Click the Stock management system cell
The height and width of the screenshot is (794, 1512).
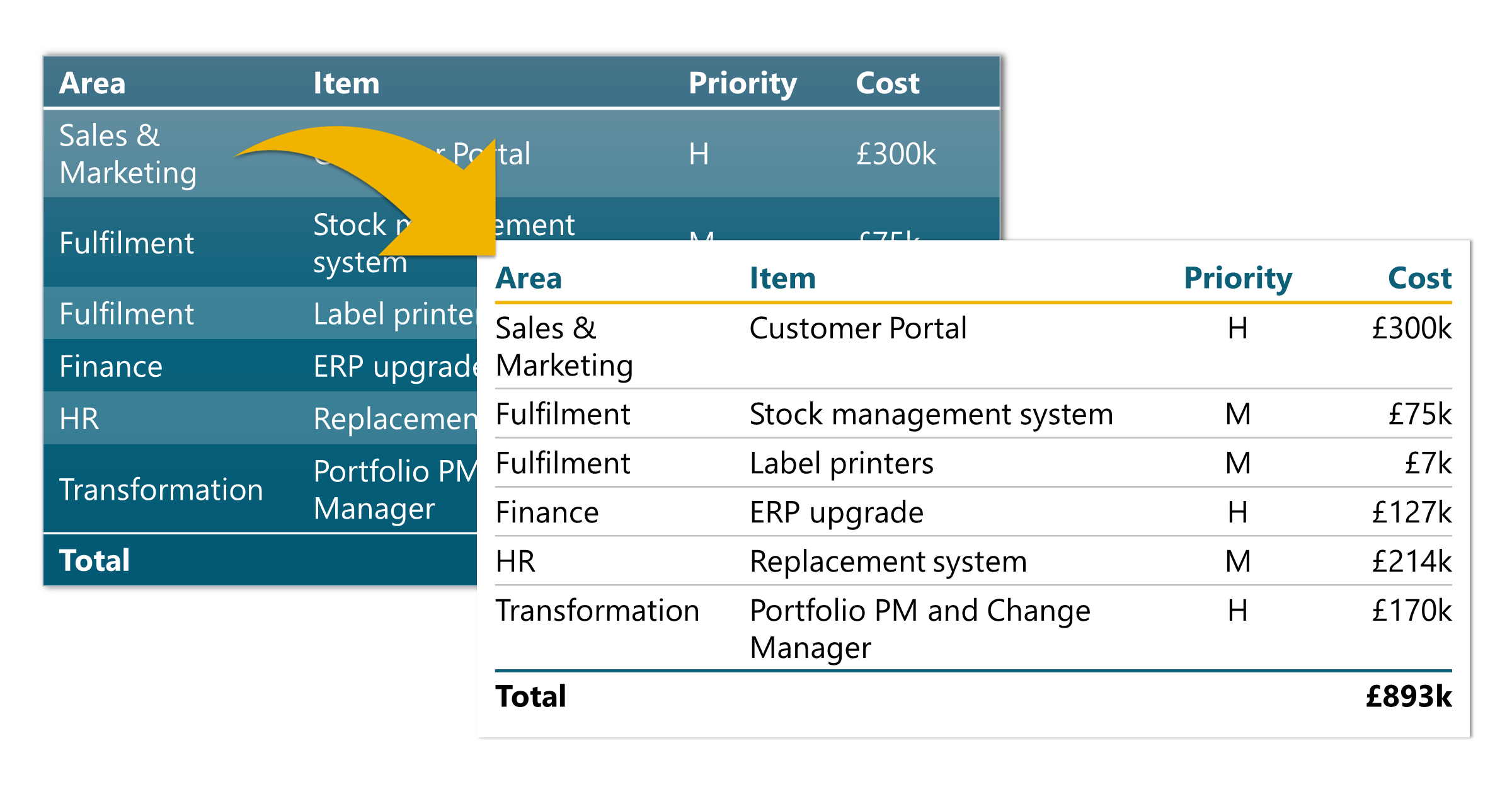pos(931,415)
